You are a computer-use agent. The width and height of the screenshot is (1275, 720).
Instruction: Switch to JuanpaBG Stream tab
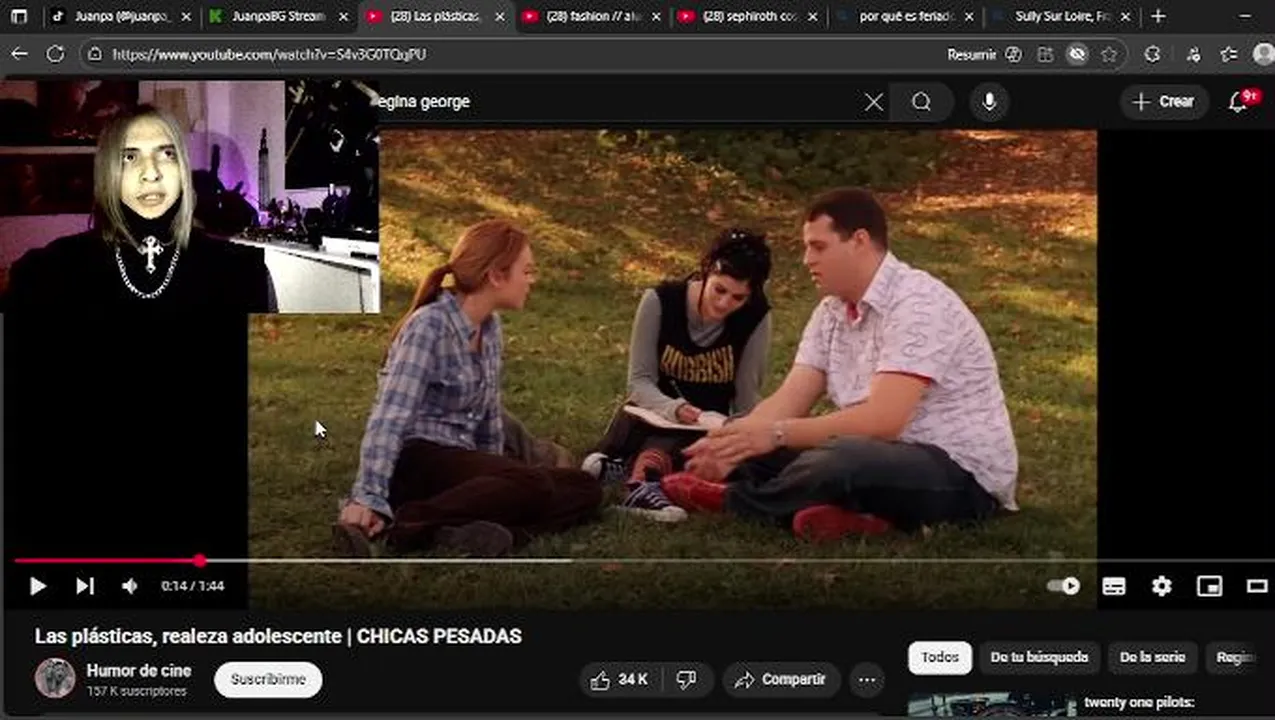pyautogui.click(x=278, y=17)
